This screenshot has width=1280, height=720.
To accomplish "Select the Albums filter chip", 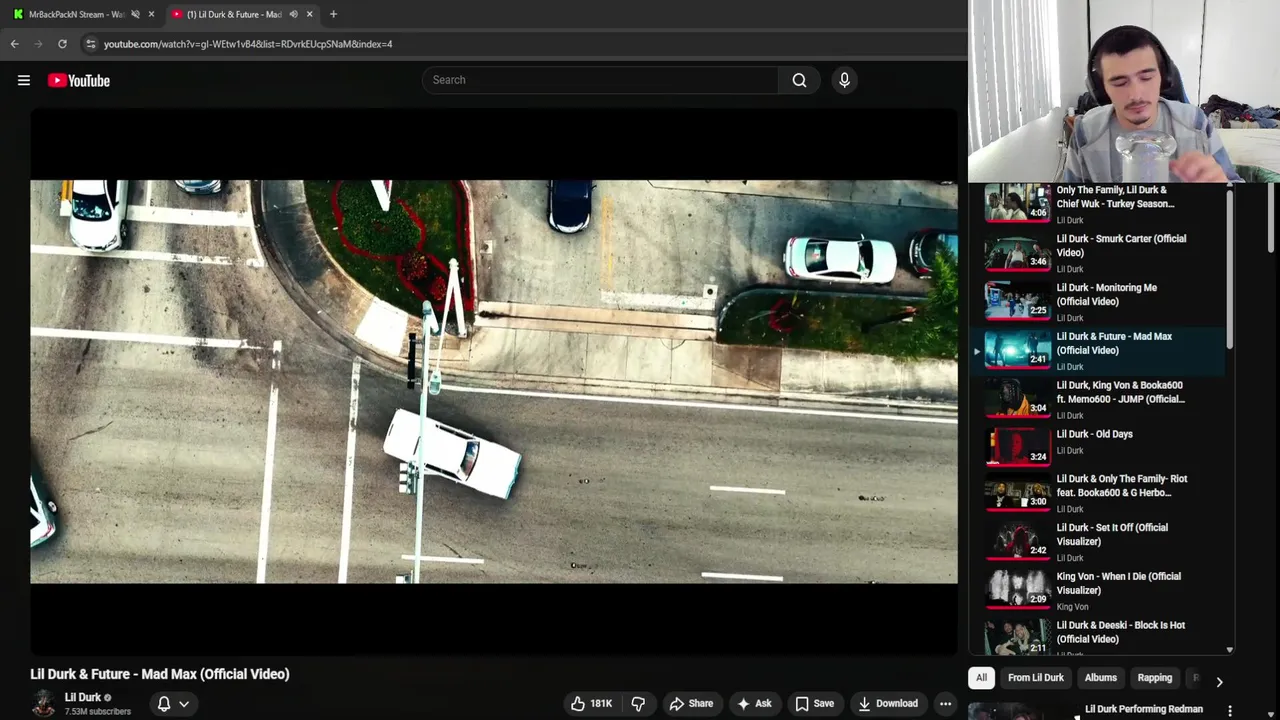I will pyautogui.click(x=1100, y=677).
